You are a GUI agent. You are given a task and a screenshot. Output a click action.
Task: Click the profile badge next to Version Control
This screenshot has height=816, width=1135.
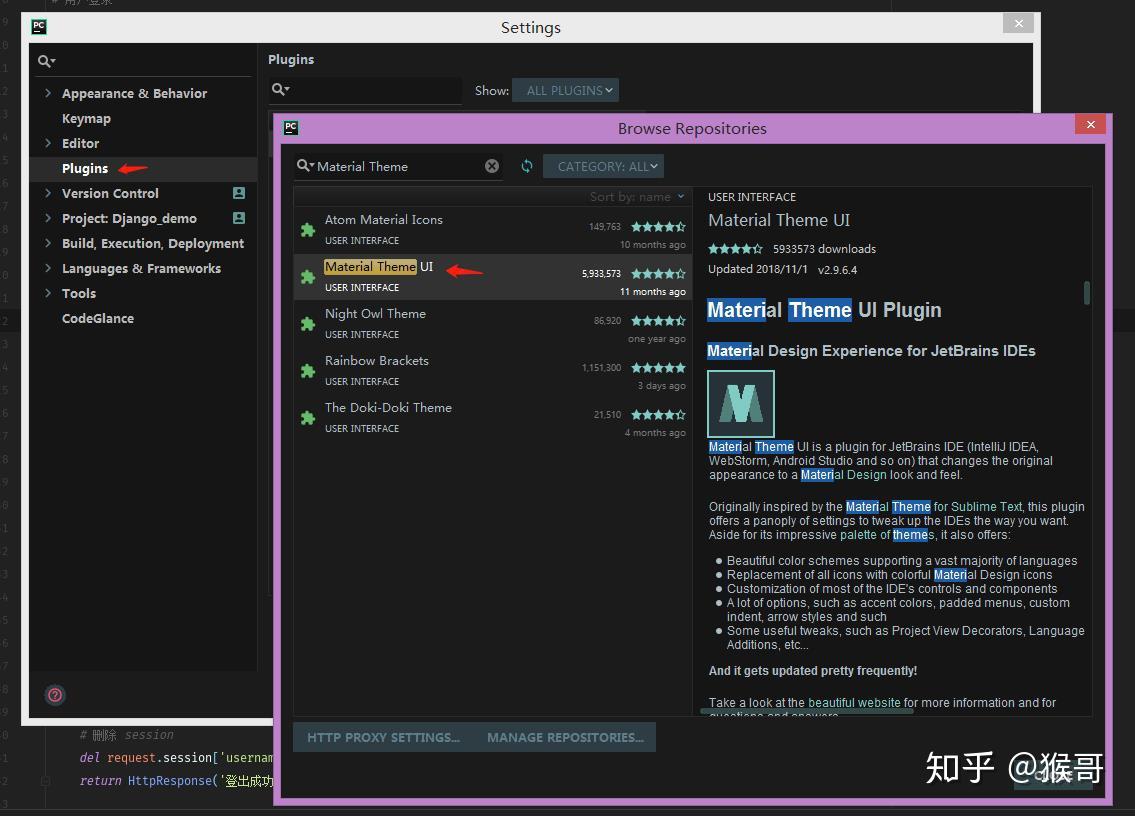(x=239, y=193)
